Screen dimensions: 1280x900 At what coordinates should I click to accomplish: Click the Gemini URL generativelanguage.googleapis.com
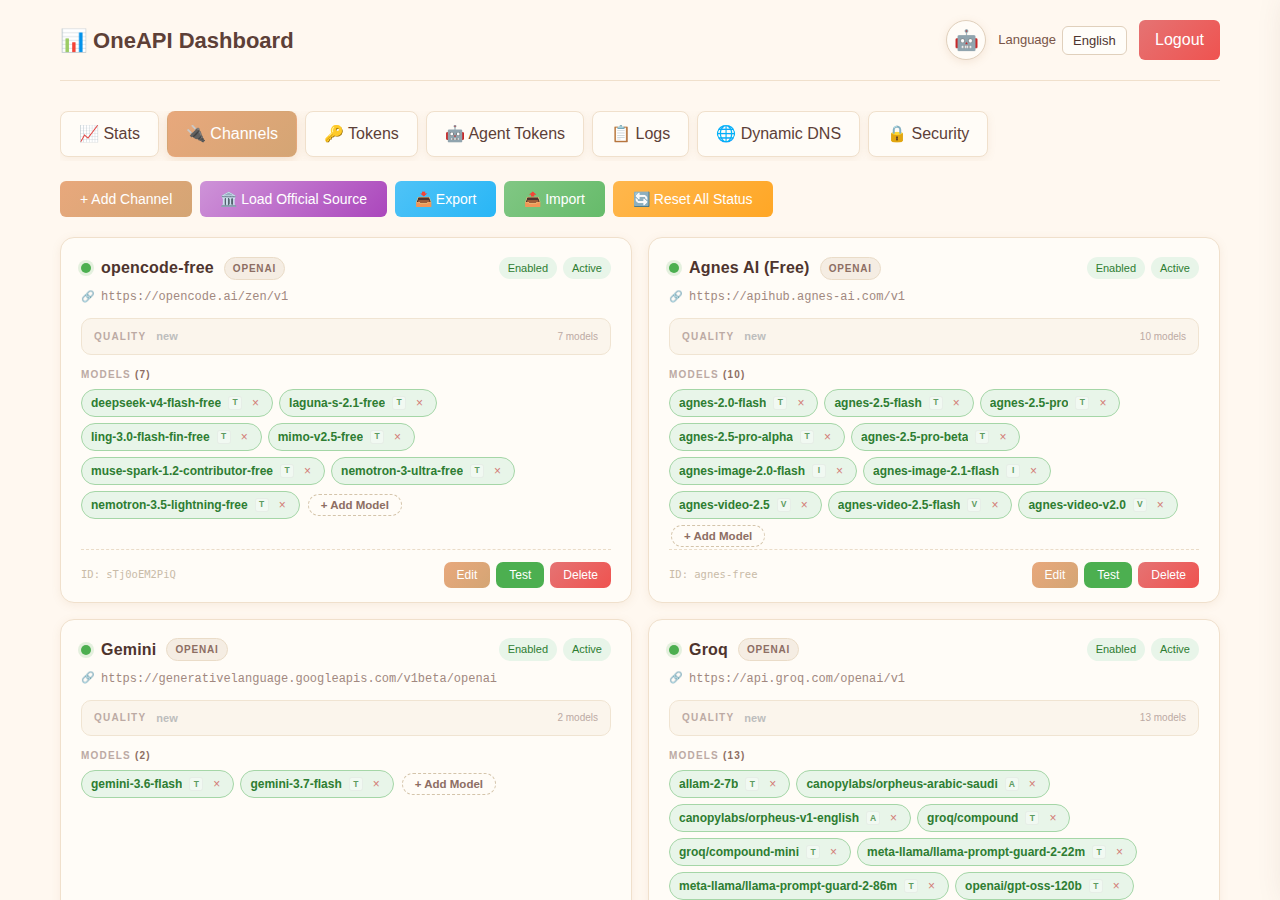tap(299, 678)
